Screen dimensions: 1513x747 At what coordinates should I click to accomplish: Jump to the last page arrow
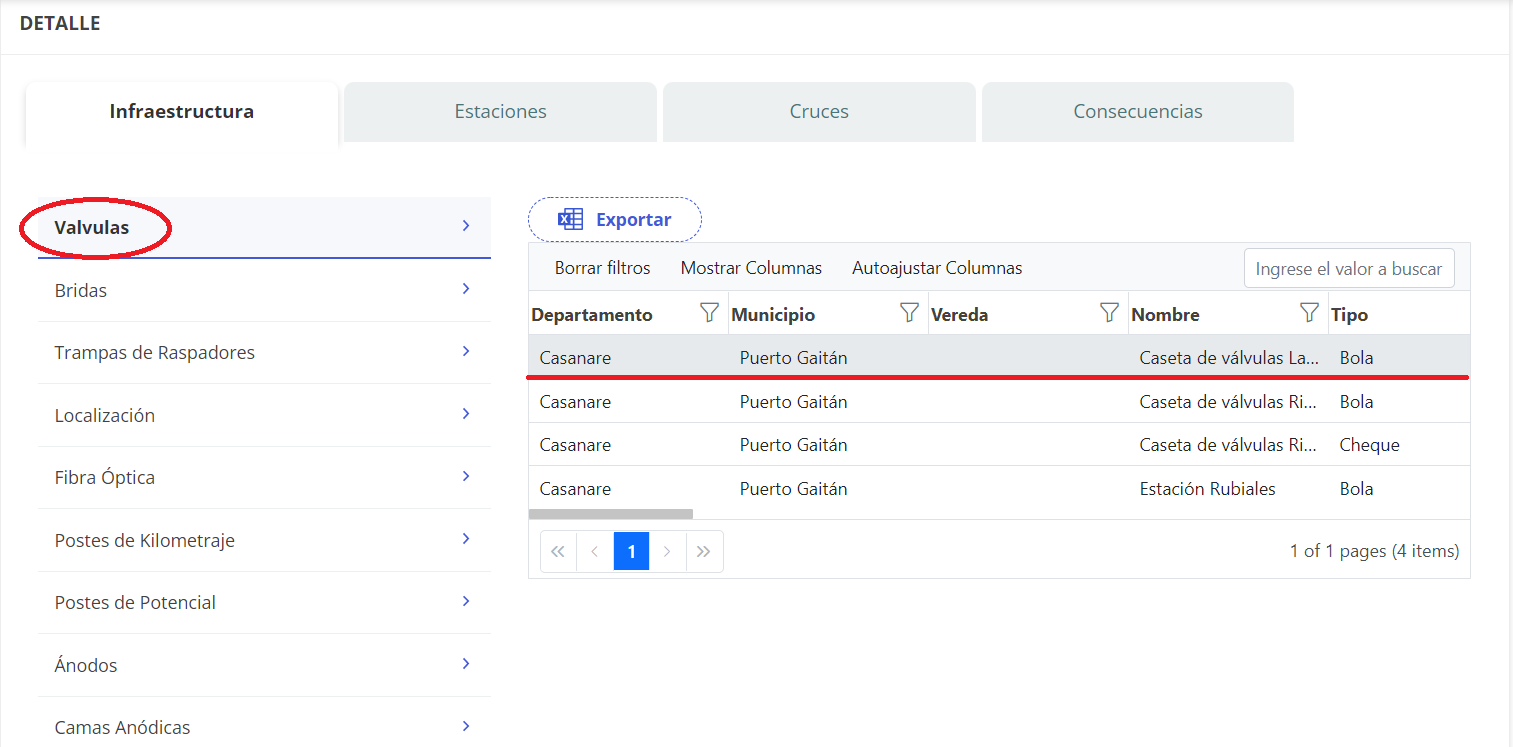point(704,551)
